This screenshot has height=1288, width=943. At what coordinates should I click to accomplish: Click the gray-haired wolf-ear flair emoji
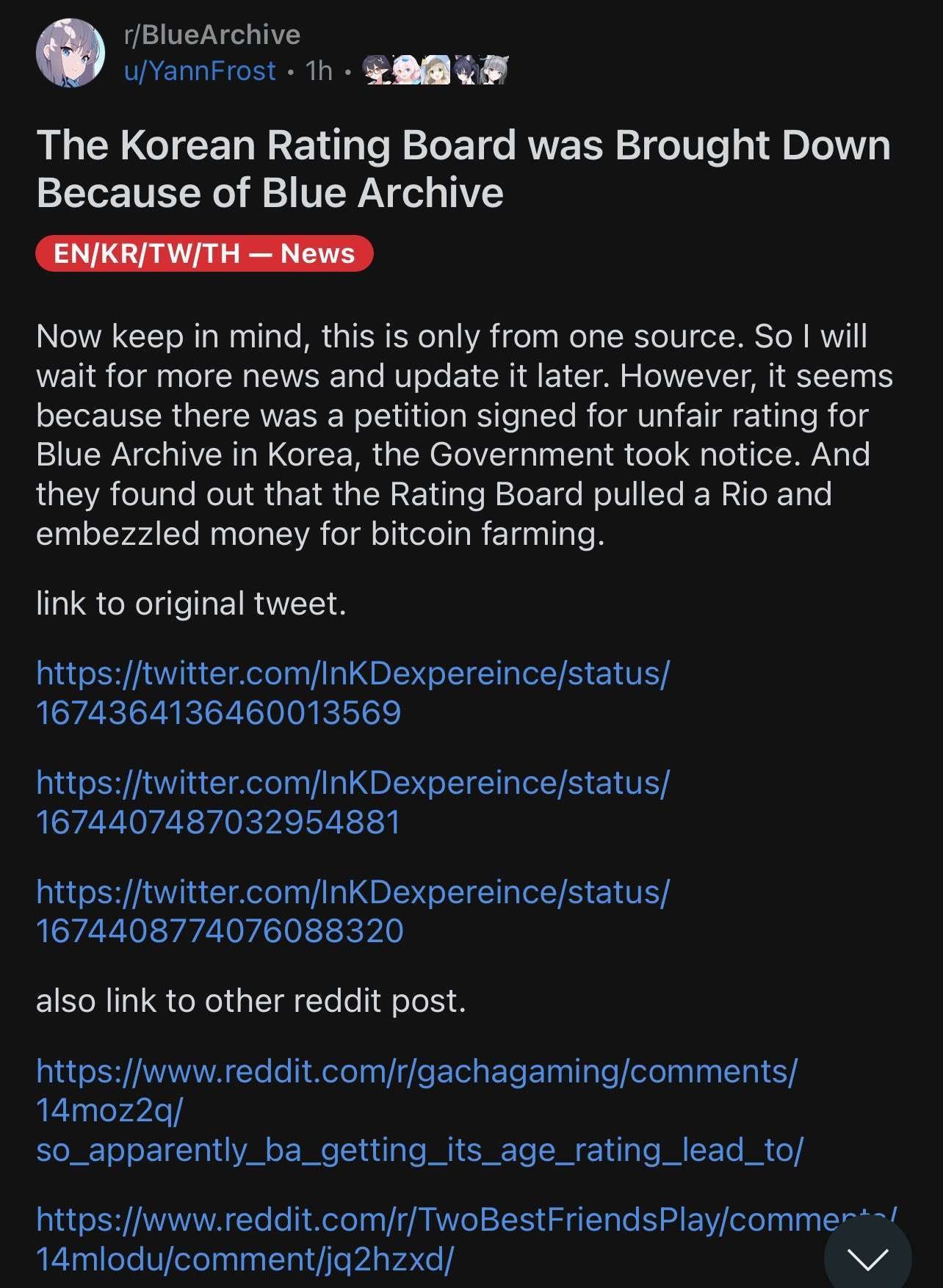click(x=494, y=70)
